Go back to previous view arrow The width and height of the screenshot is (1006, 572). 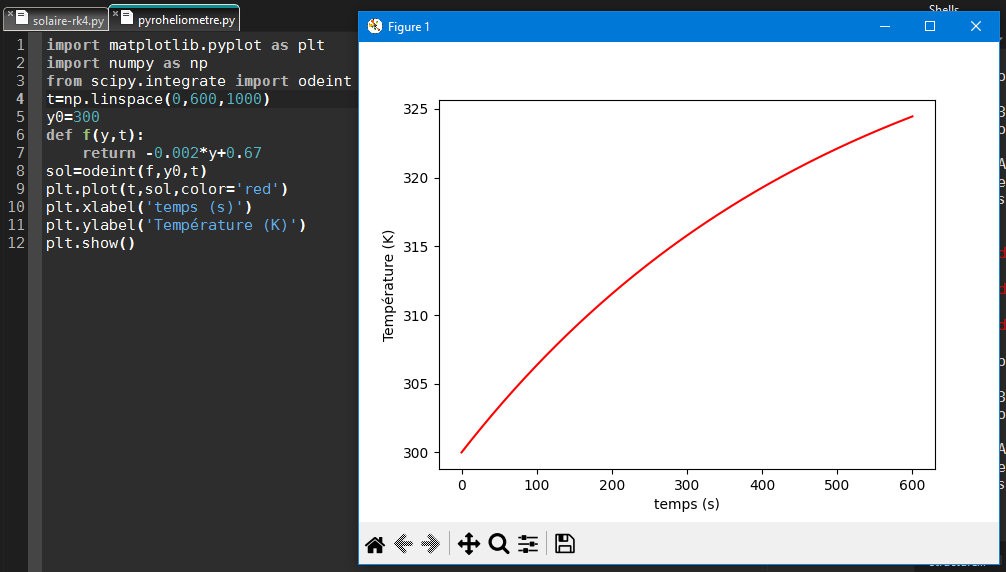pyautogui.click(x=403, y=544)
